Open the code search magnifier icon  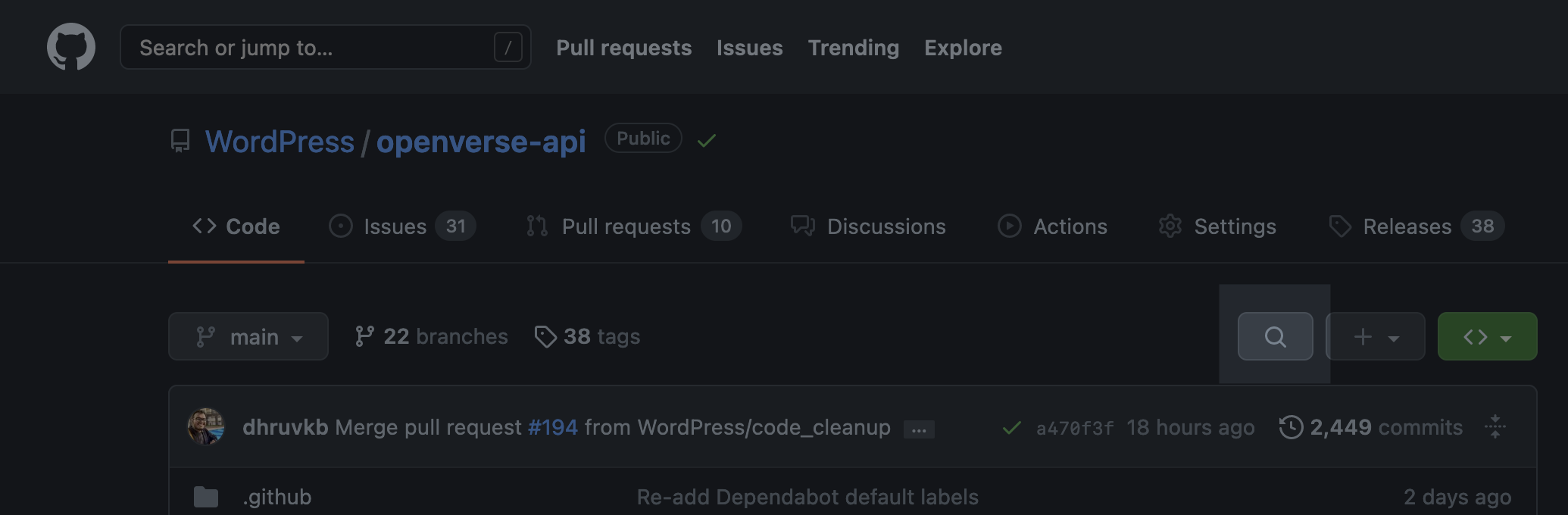[x=1275, y=336]
